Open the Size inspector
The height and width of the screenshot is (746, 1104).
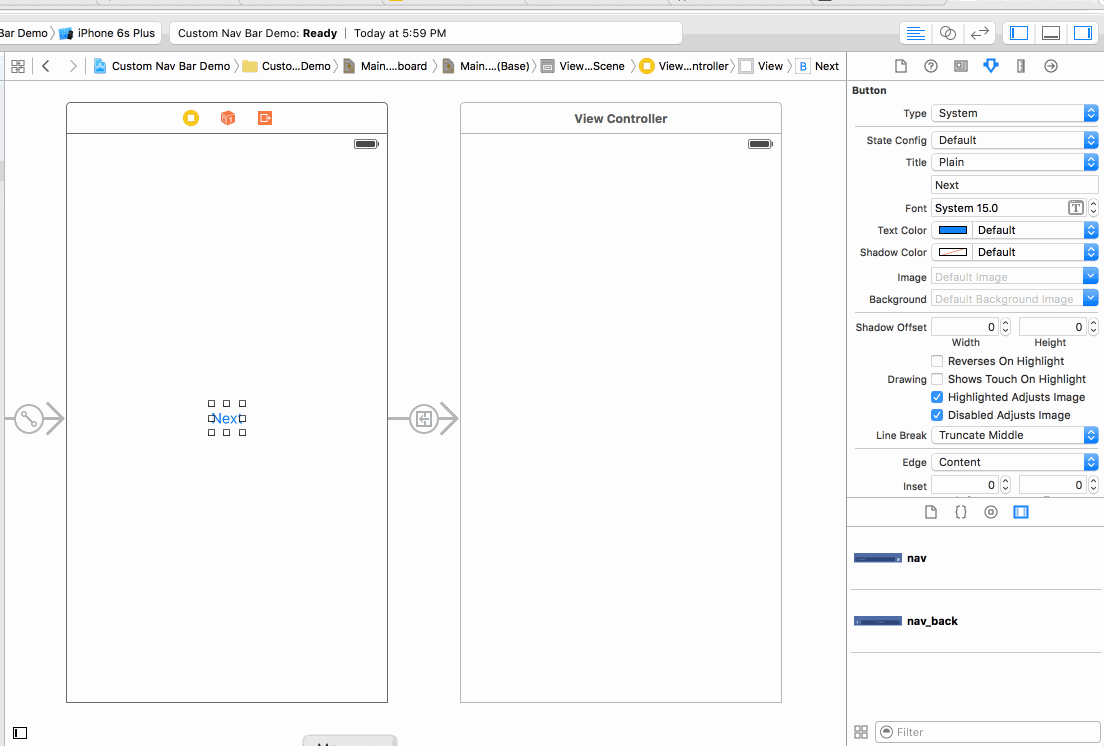point(1021,66)
